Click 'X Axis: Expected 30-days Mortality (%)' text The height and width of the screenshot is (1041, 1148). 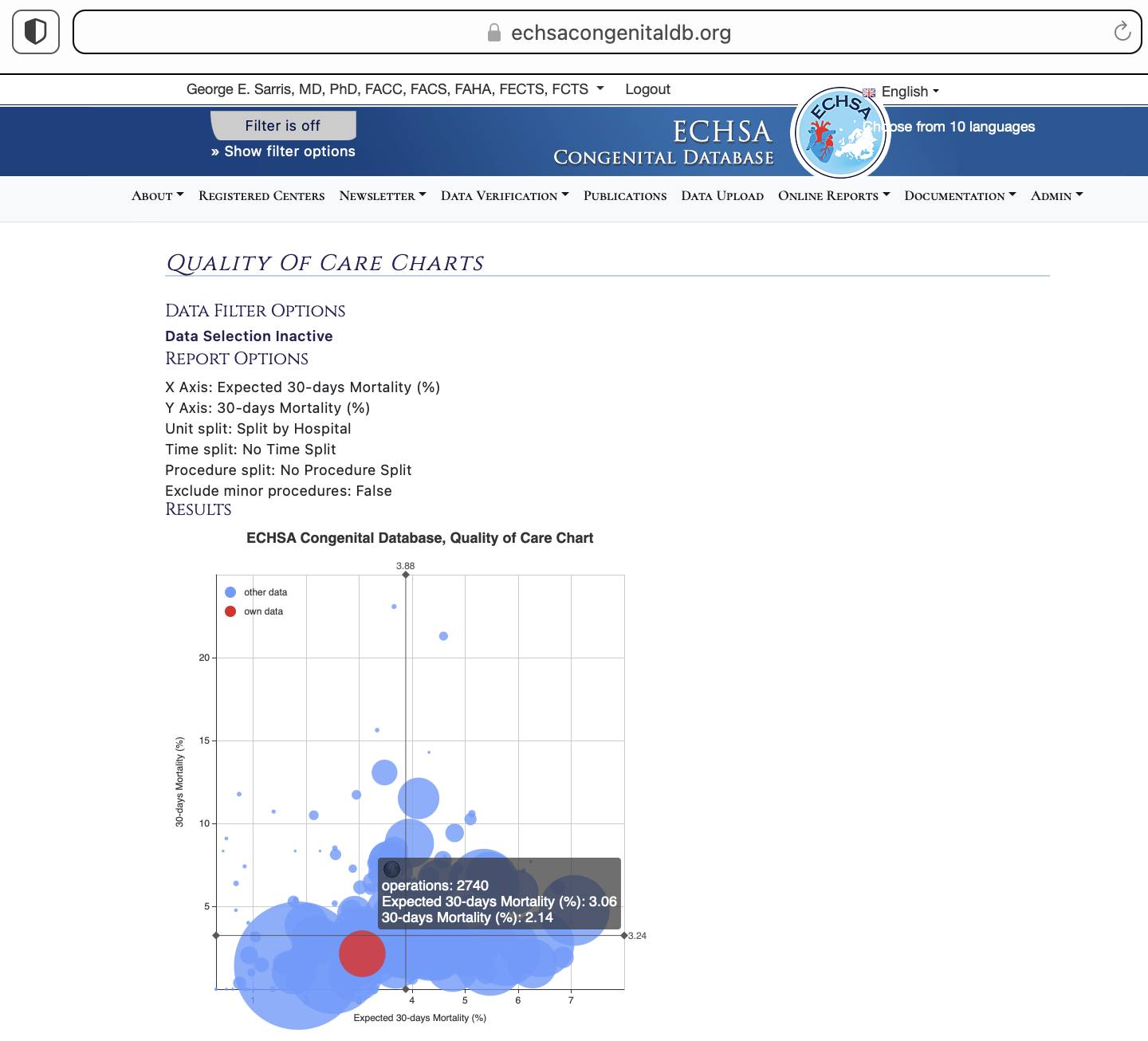(x=302, y=387)
